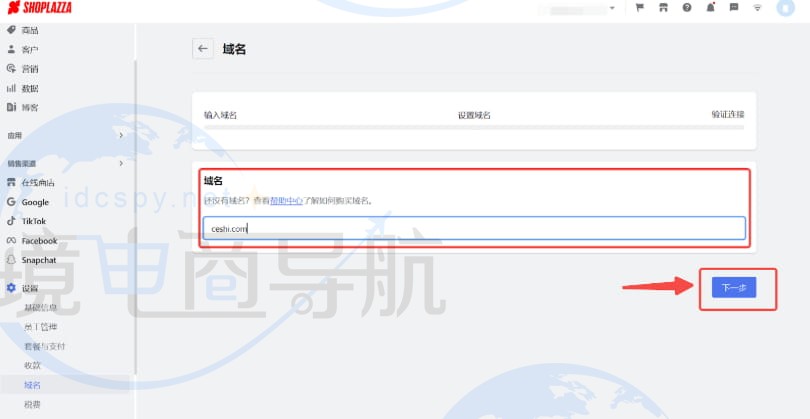Click the 验证连接 step label
The height and width of the screenshot is (419, 810).
coord(728,114)
